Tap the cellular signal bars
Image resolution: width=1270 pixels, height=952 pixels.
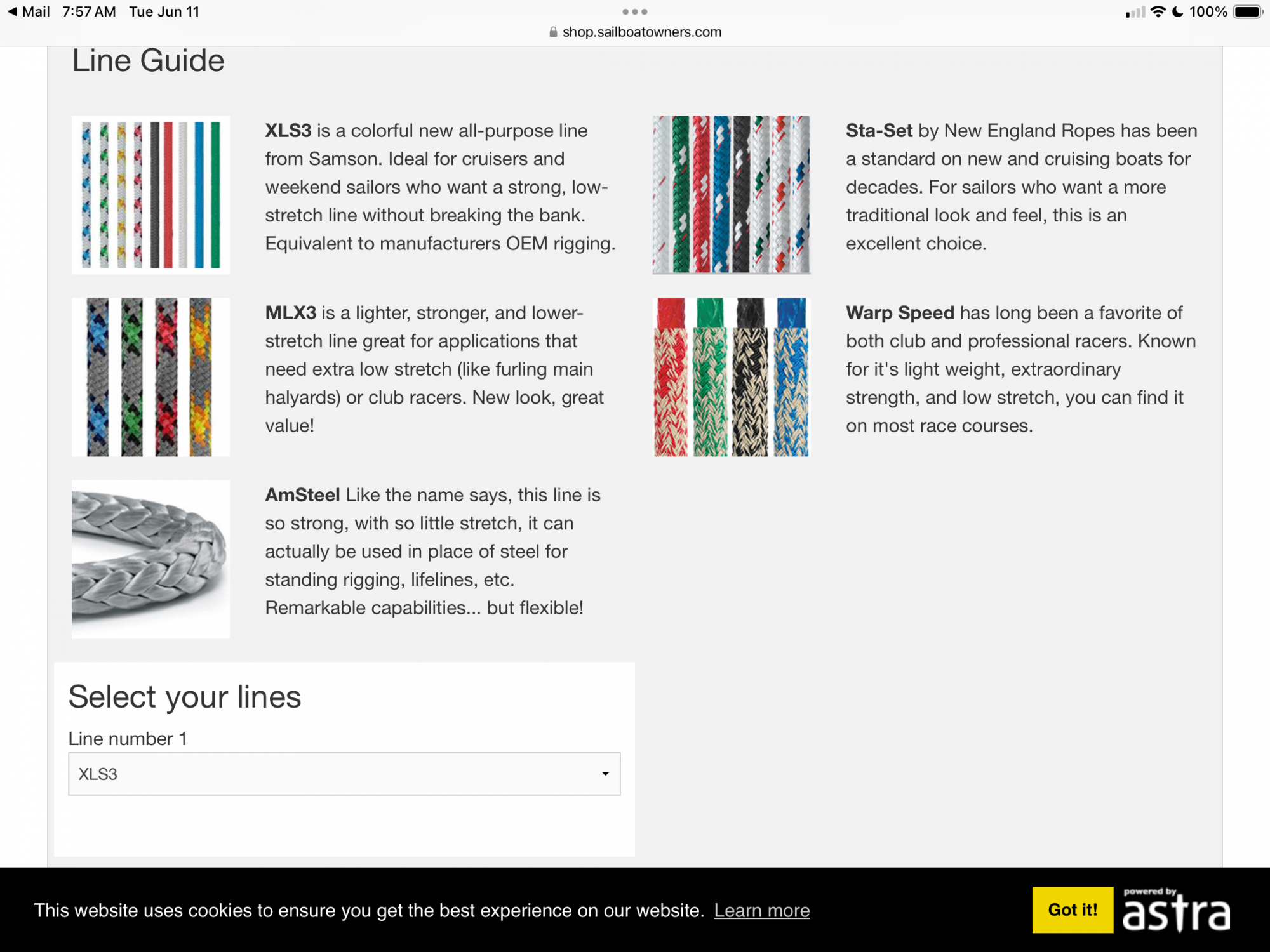1135,12
